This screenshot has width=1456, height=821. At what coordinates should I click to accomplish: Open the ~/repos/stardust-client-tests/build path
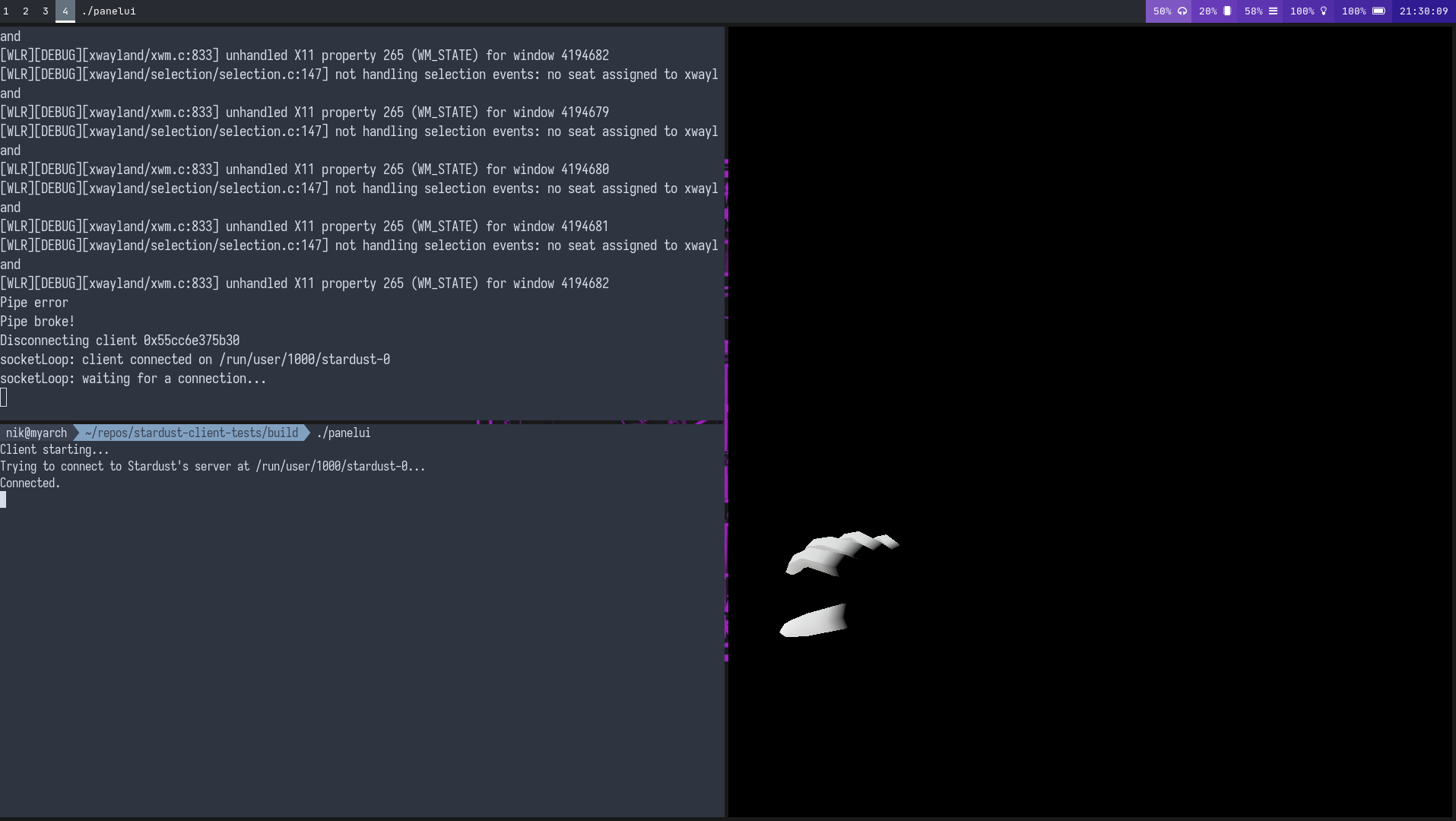[191, 433]
